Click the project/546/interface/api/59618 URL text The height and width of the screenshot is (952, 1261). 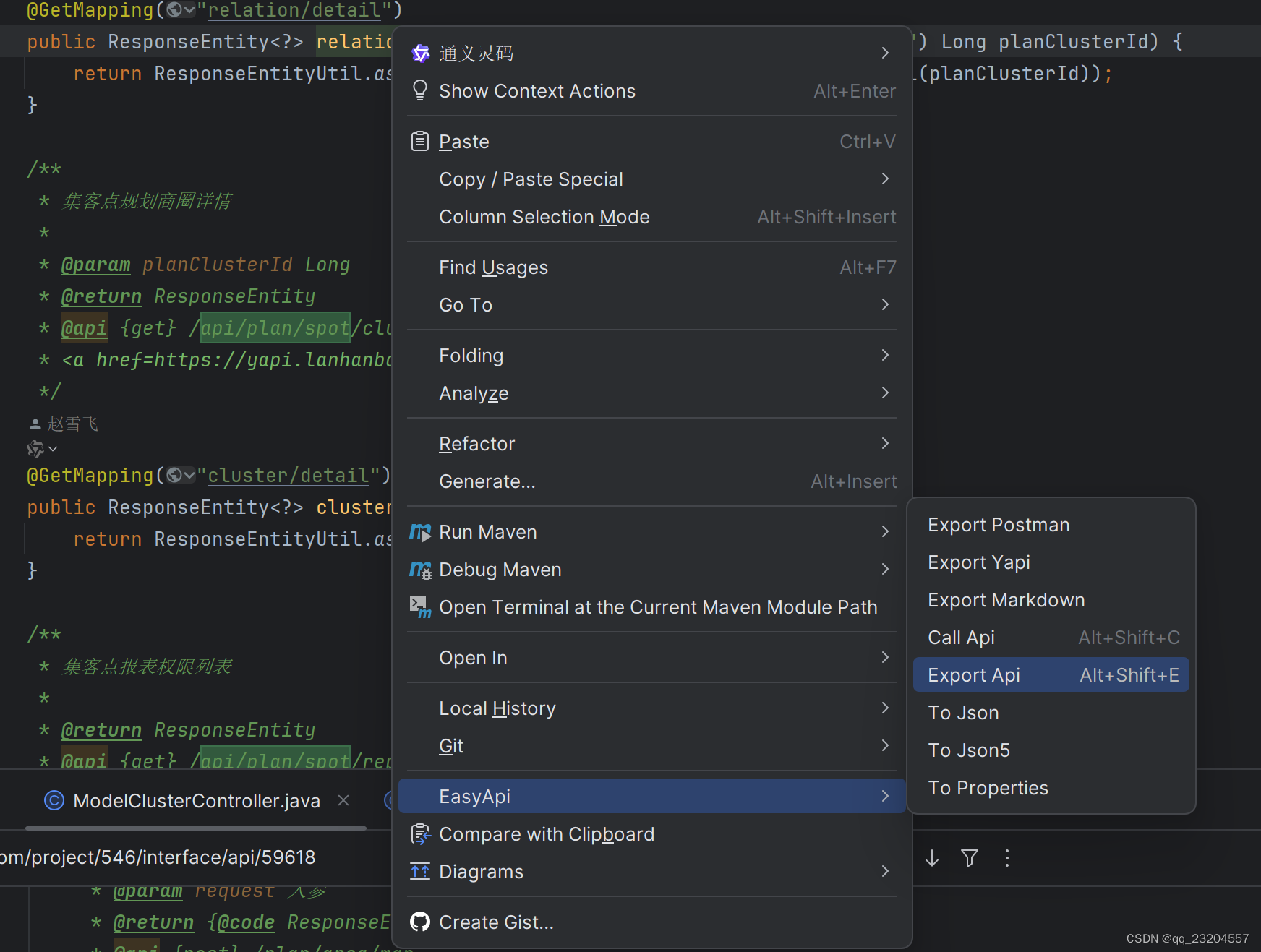pos(158,857)
